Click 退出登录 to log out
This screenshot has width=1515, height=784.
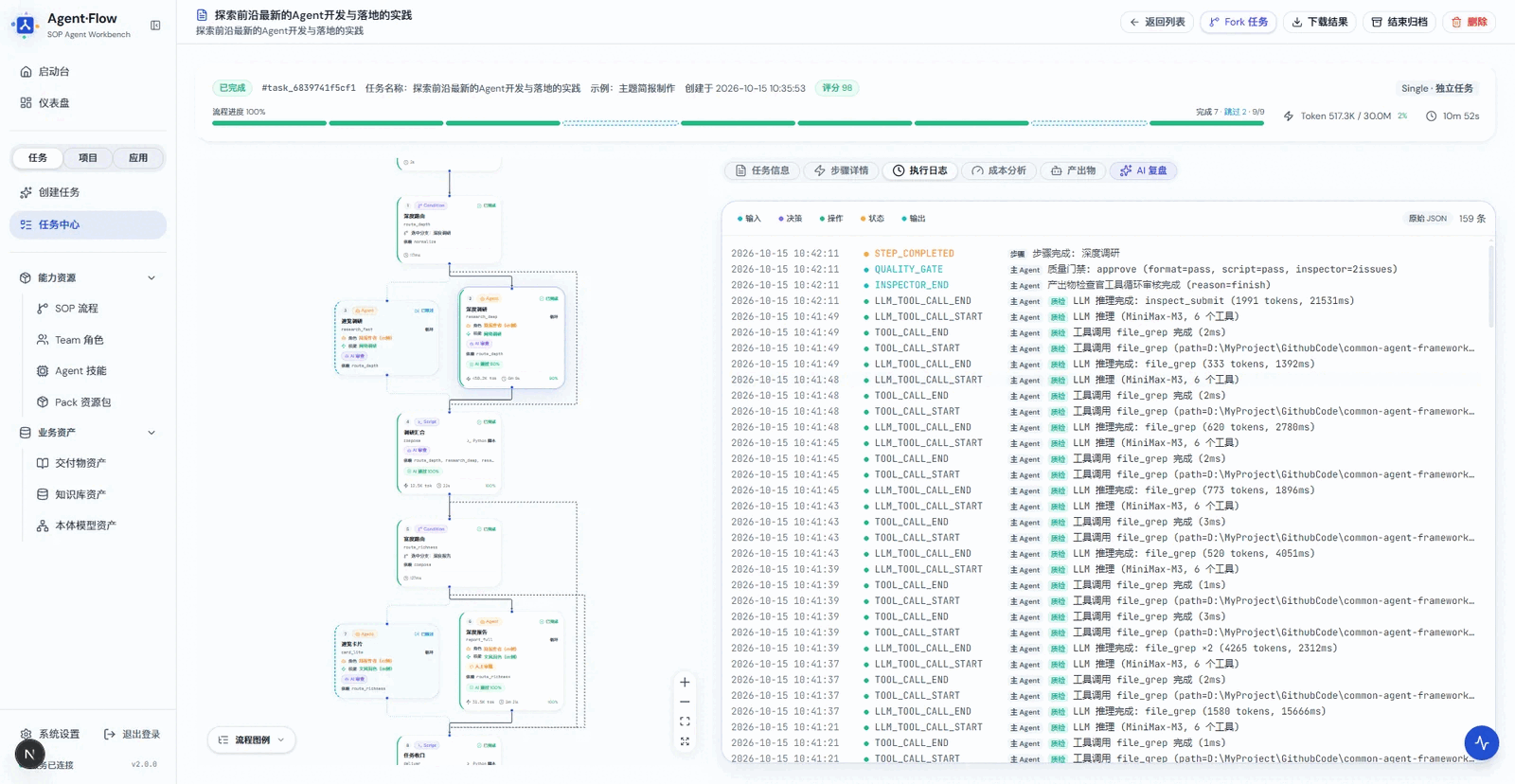click(132, 734)
